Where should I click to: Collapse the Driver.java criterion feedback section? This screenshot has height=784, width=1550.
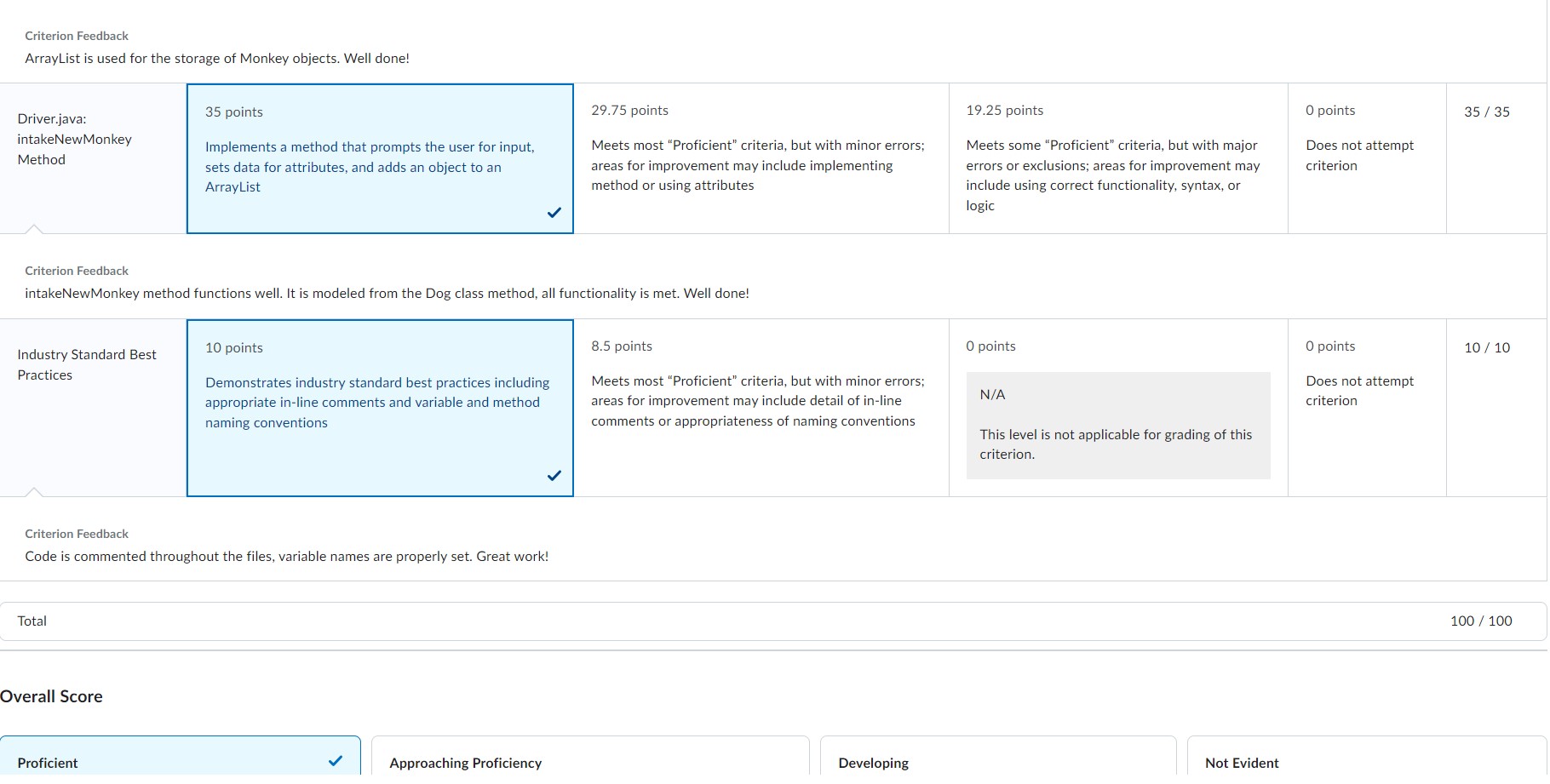pyautogui.click(x=35, y=230)
